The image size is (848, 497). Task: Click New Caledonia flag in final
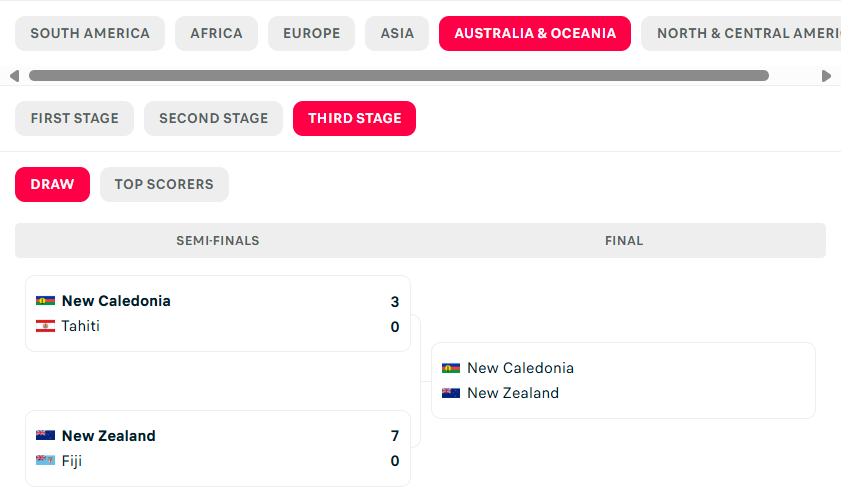coord(451,368)
